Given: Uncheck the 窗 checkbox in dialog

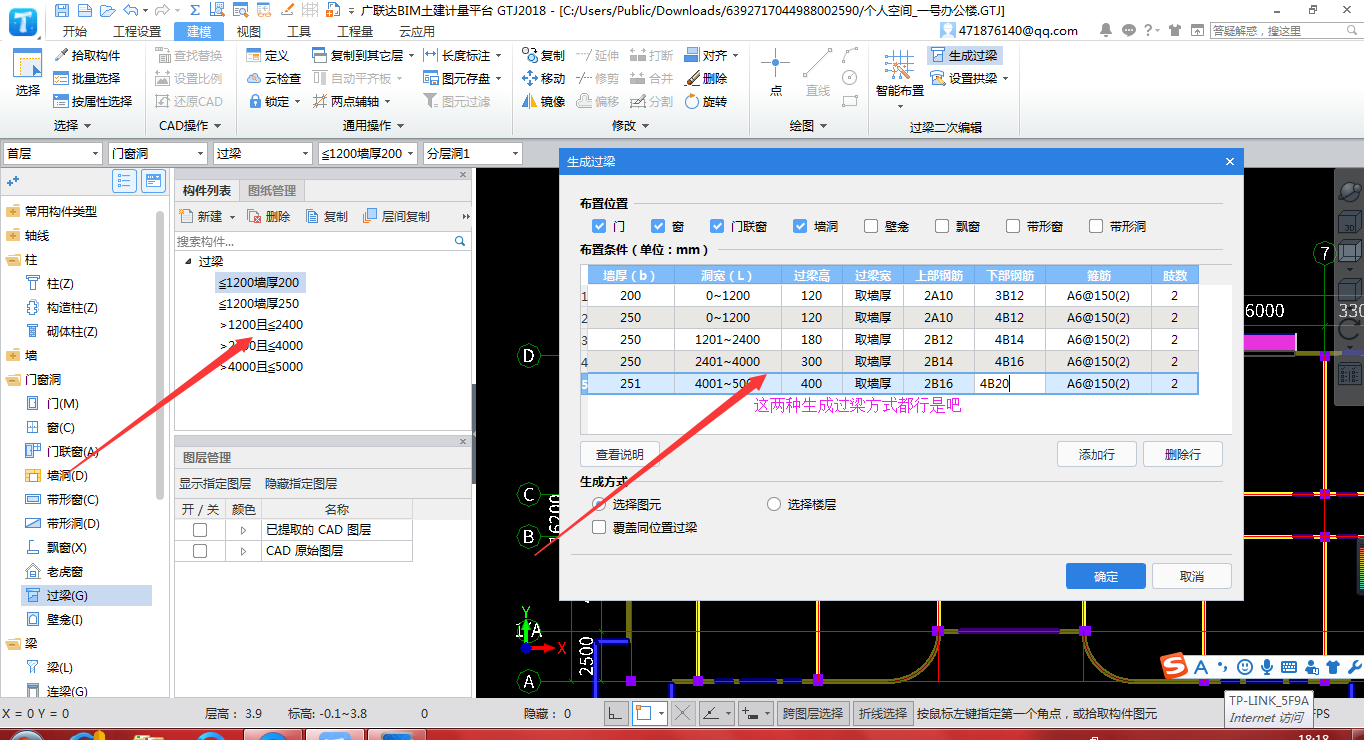Looking at the screenshot, I should click(x=658, y=226).
